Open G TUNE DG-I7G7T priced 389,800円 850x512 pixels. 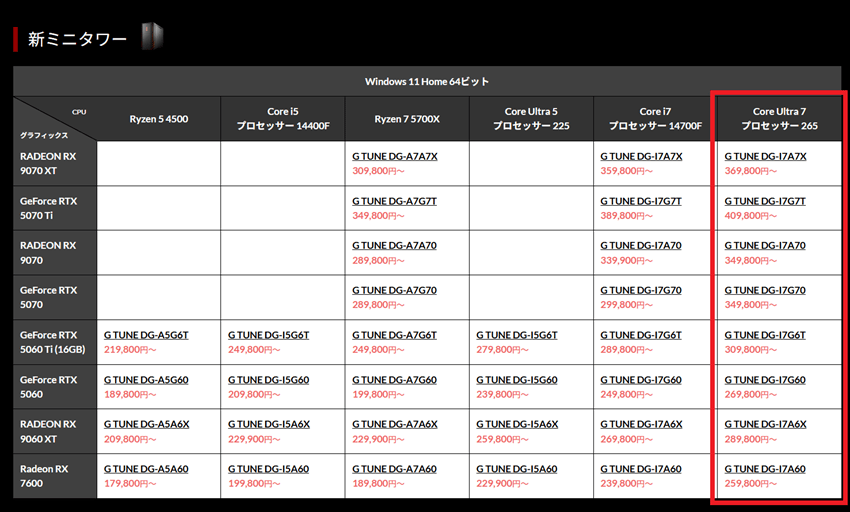tap(641, 201)
